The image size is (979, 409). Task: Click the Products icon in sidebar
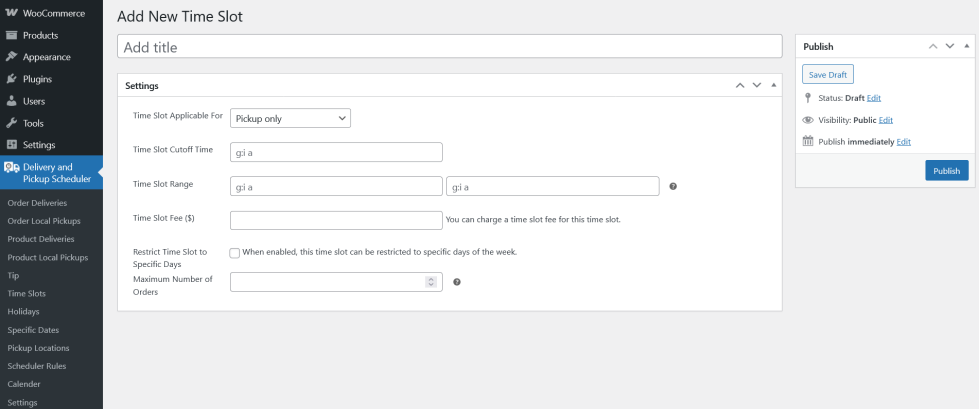11,35
